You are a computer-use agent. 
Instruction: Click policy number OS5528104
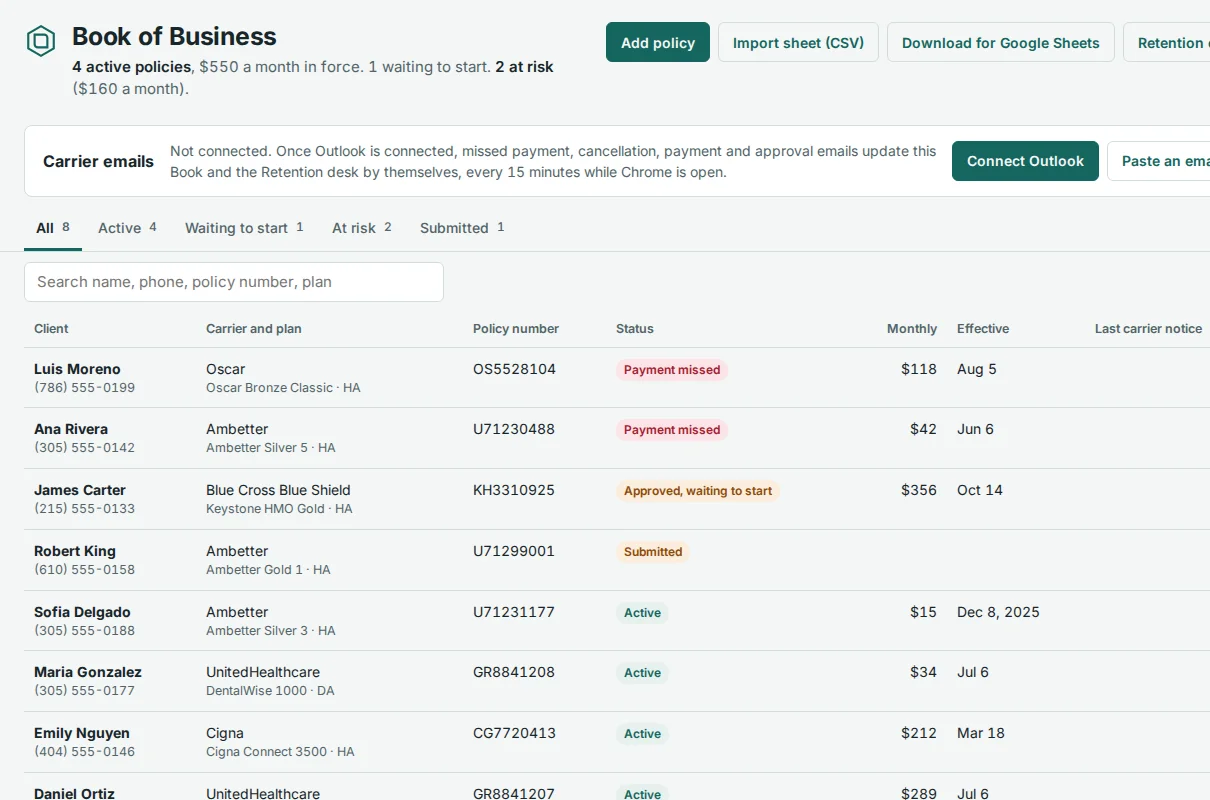514,369
